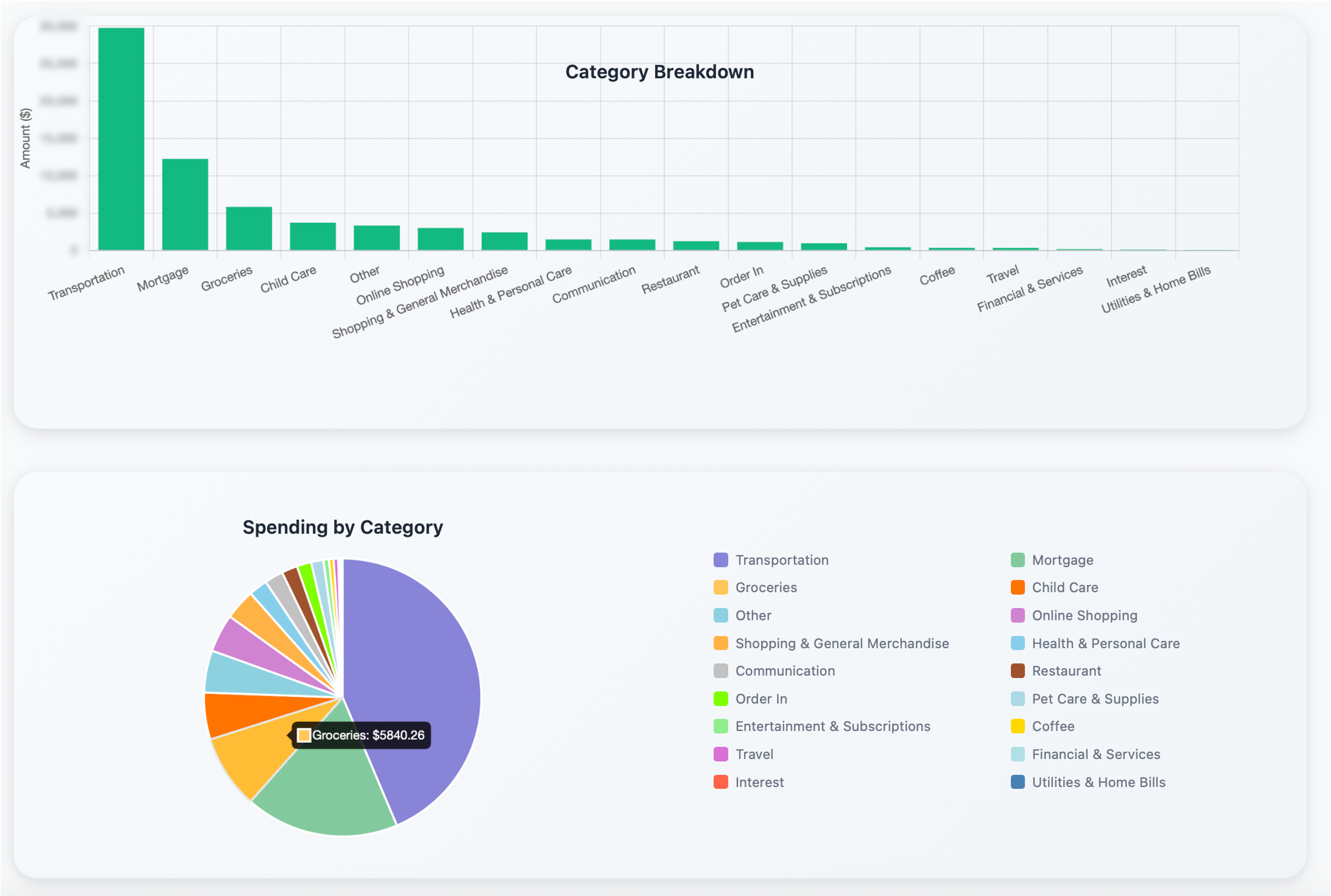Toggle Transportation legend color box

point(720,560)
